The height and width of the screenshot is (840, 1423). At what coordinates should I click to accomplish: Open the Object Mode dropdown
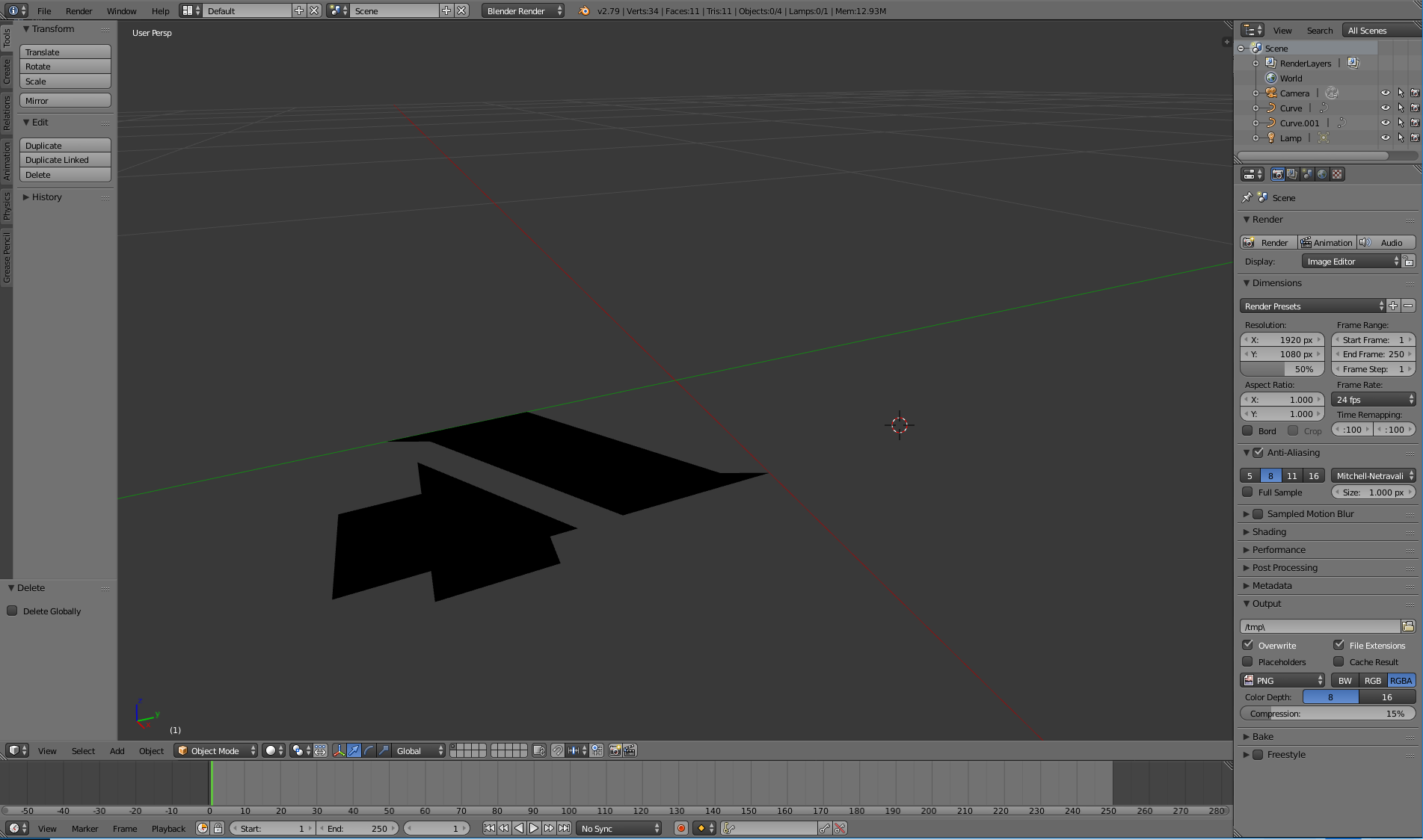tap(215, 750)
